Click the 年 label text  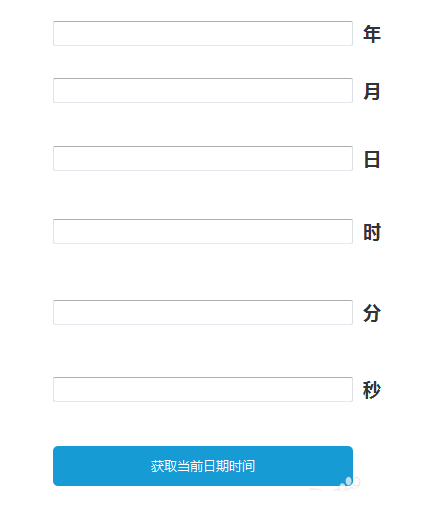(372, 34)
